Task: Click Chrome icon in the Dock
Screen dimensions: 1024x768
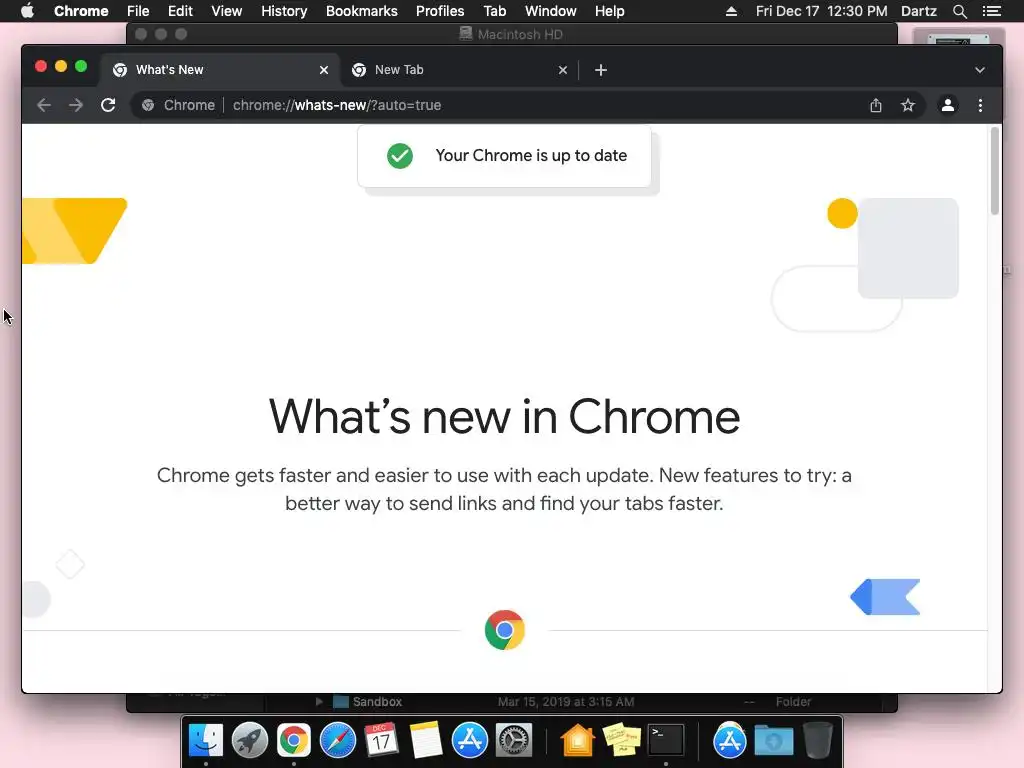Action: coord(293,741)
